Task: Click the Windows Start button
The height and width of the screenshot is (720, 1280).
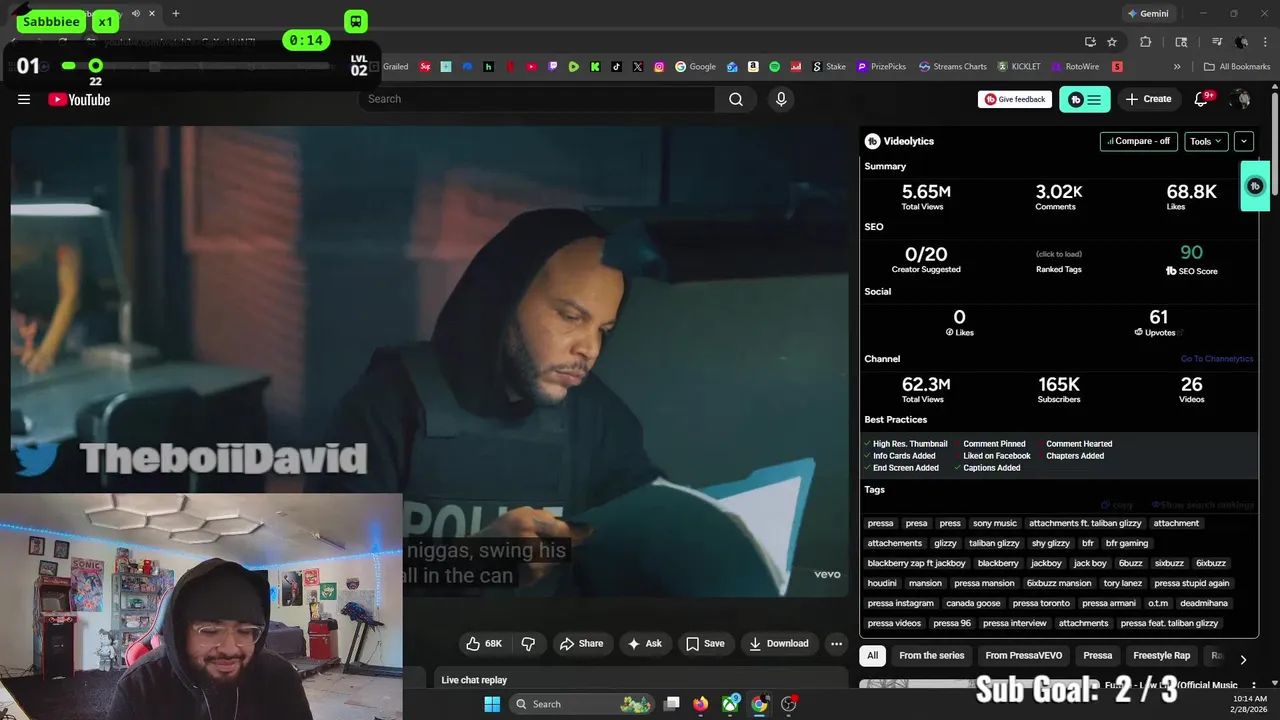Action: (x=492, y=704)
